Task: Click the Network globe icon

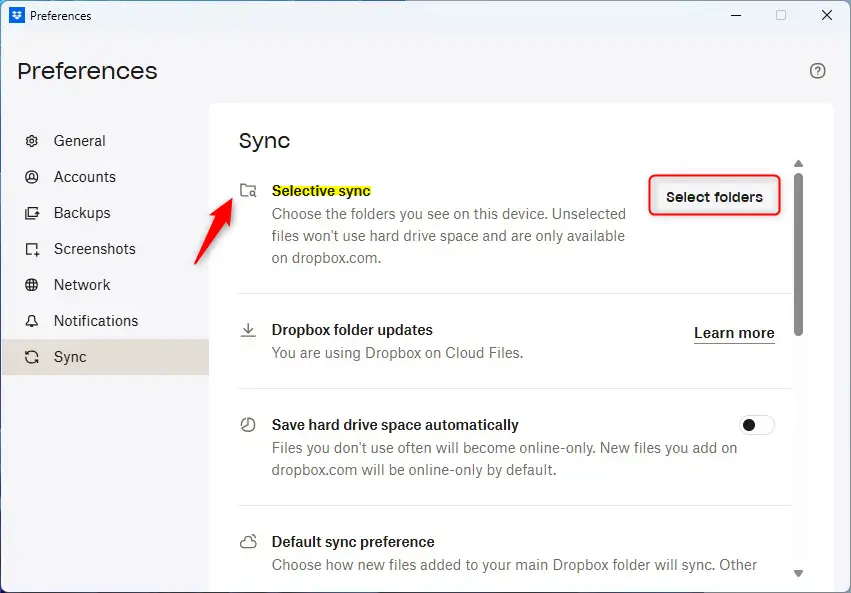Action: click(32, 285)
